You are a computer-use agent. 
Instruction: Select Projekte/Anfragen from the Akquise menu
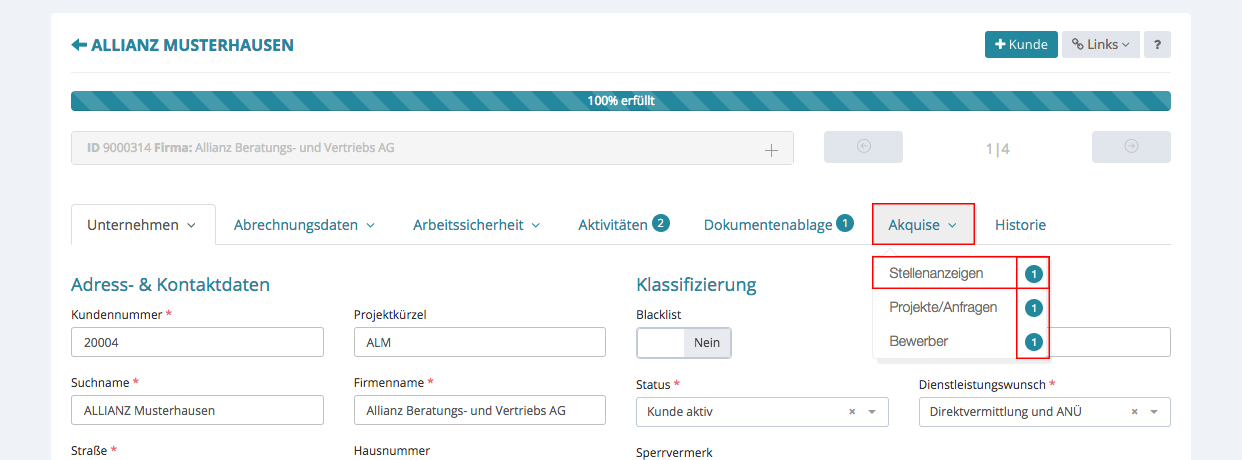pyautogui.click(x=943, y=307)
